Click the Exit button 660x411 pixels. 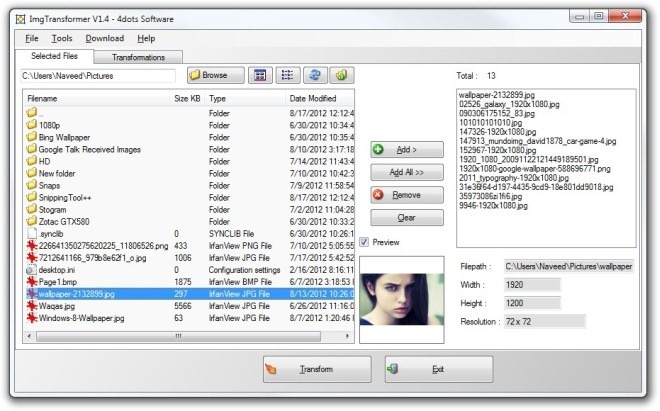(x=438, y=370)
